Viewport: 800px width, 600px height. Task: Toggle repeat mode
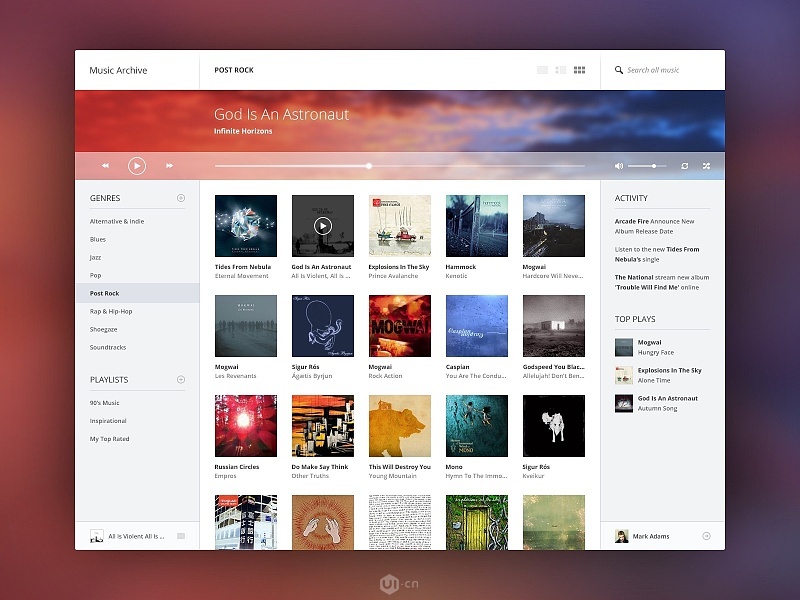coord(685,166)
